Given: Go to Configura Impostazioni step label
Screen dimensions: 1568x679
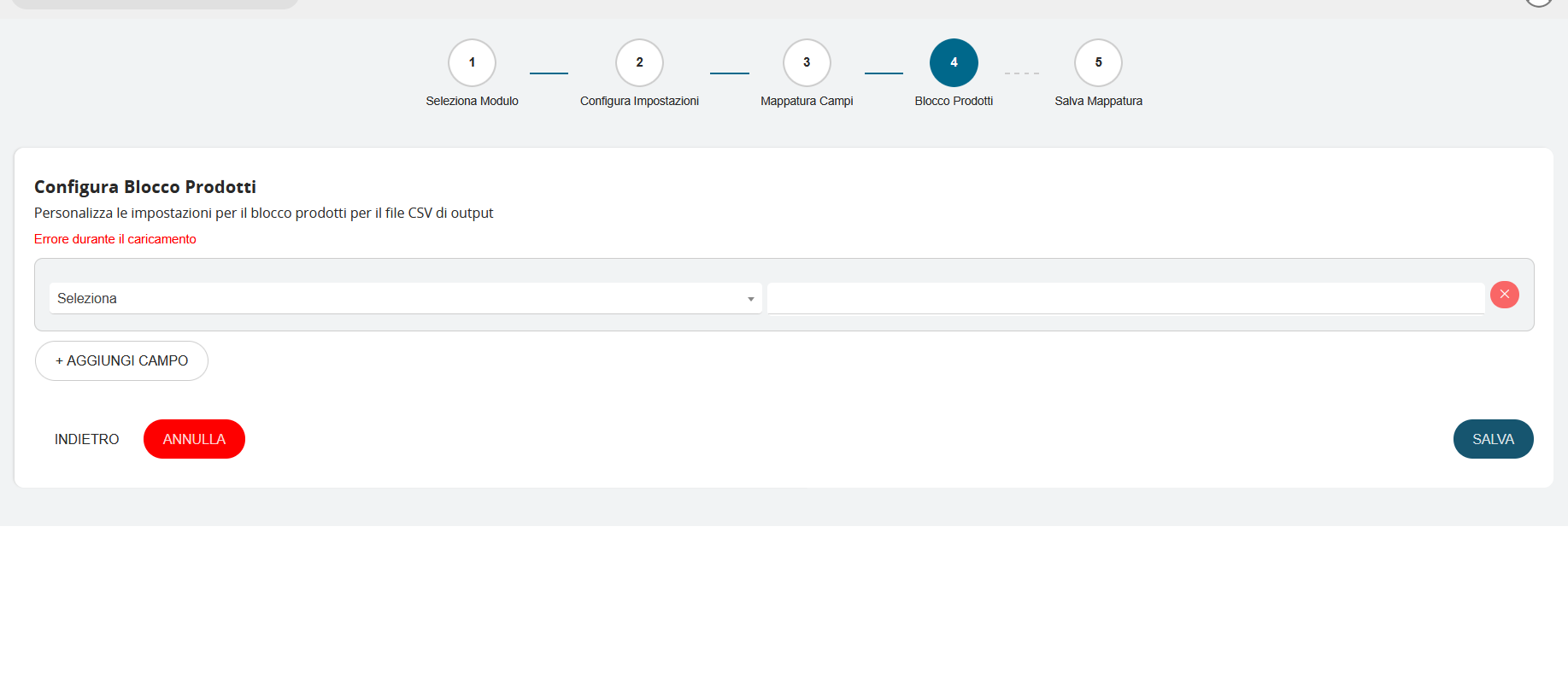Looking at the screenshot, I should pyautogui.click(x=639, y=101).
